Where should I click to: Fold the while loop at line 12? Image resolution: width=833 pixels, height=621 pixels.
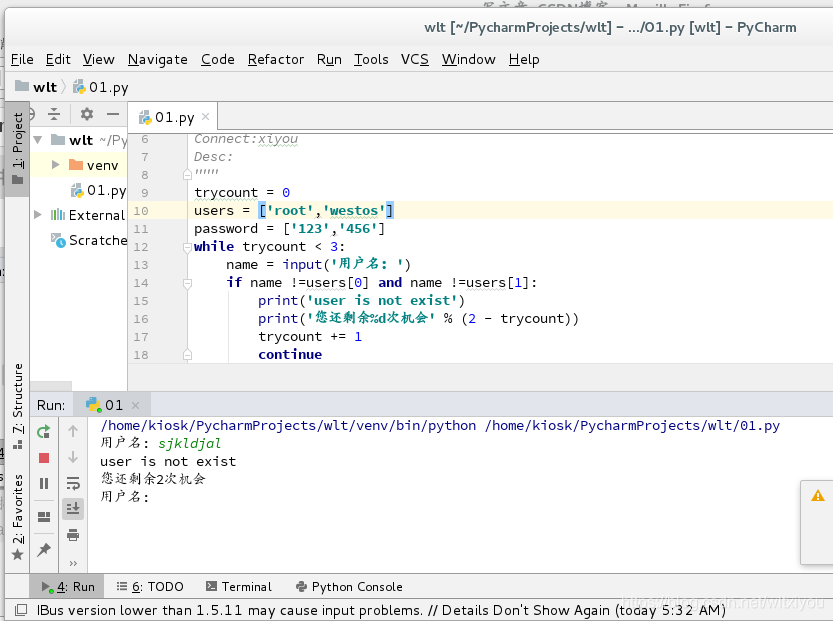coord(187,247)
